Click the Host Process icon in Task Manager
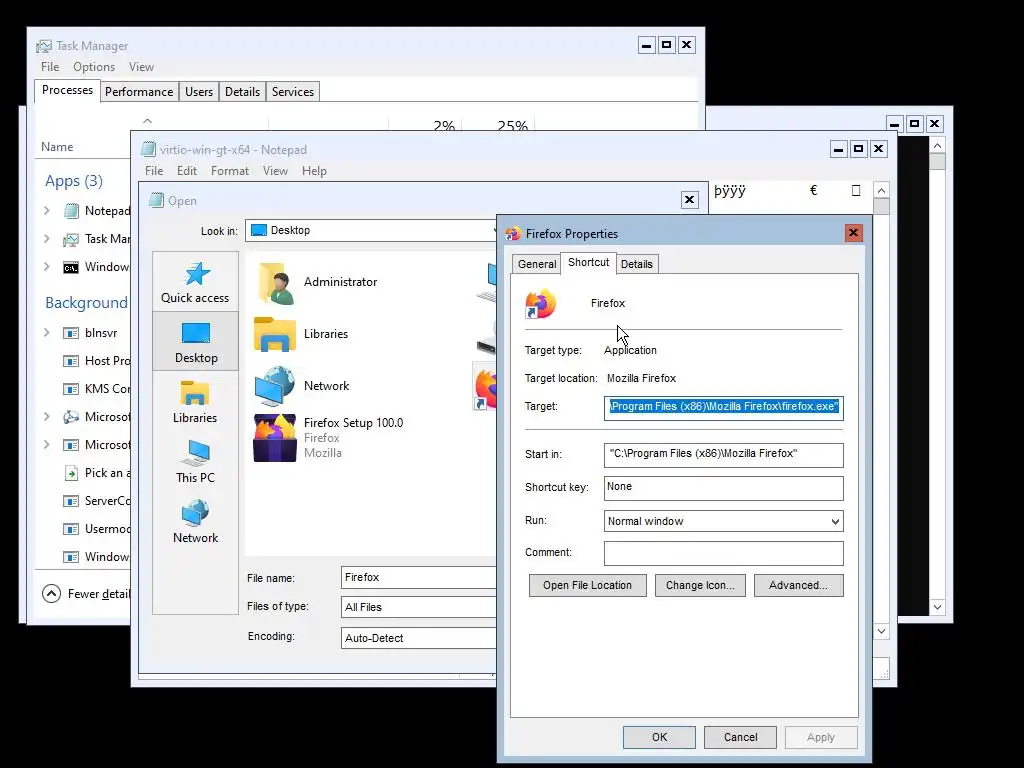 point(71,361)
